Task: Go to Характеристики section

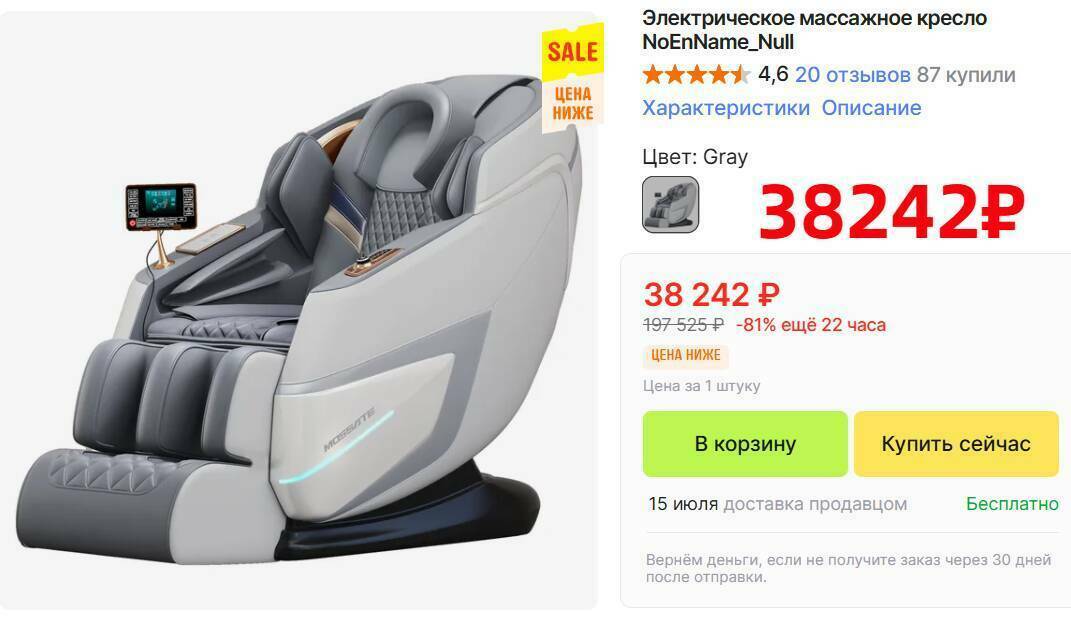Action: [725, 108]
